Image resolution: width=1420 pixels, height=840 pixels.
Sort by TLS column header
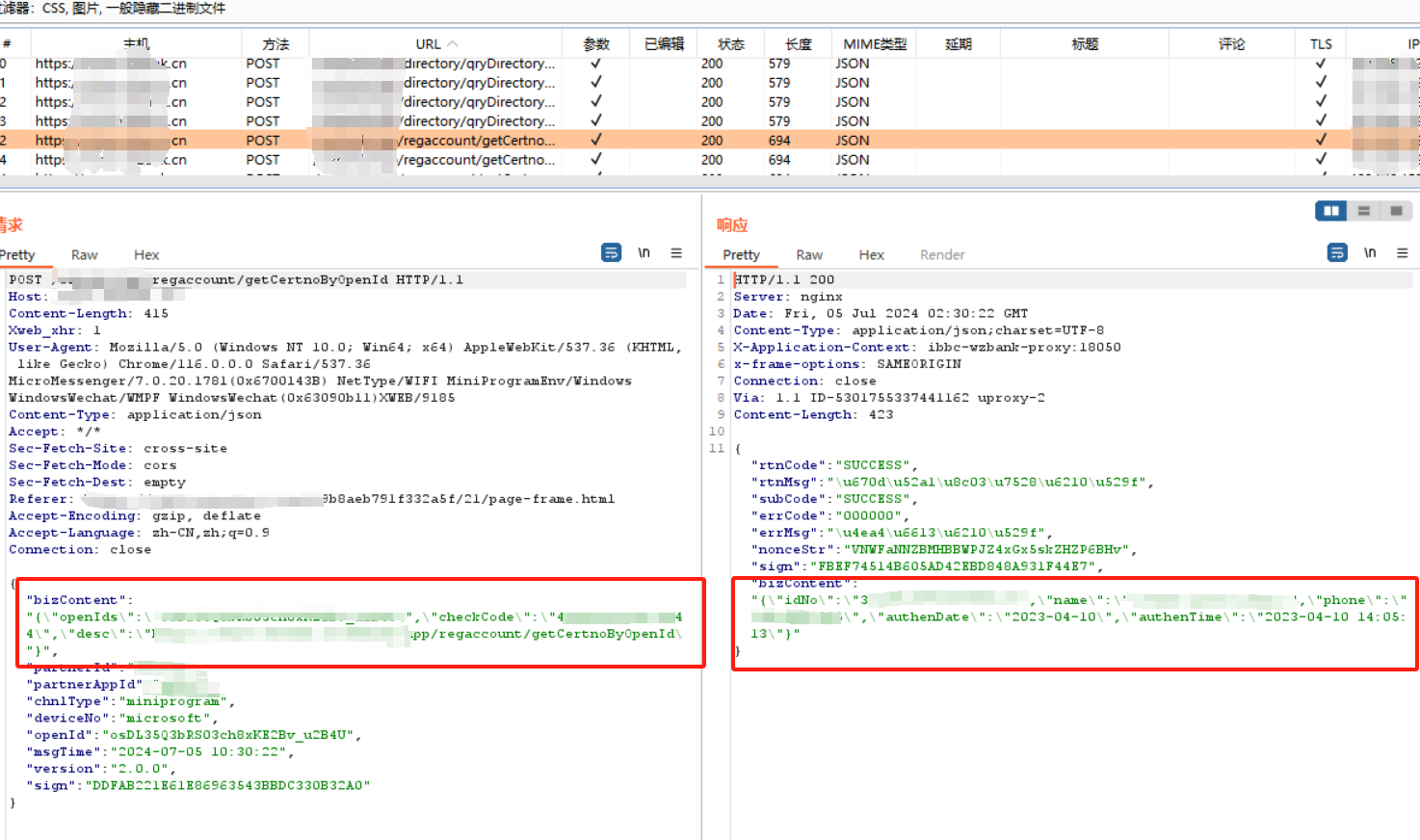pyautogui.click(x=1321, y=44)
